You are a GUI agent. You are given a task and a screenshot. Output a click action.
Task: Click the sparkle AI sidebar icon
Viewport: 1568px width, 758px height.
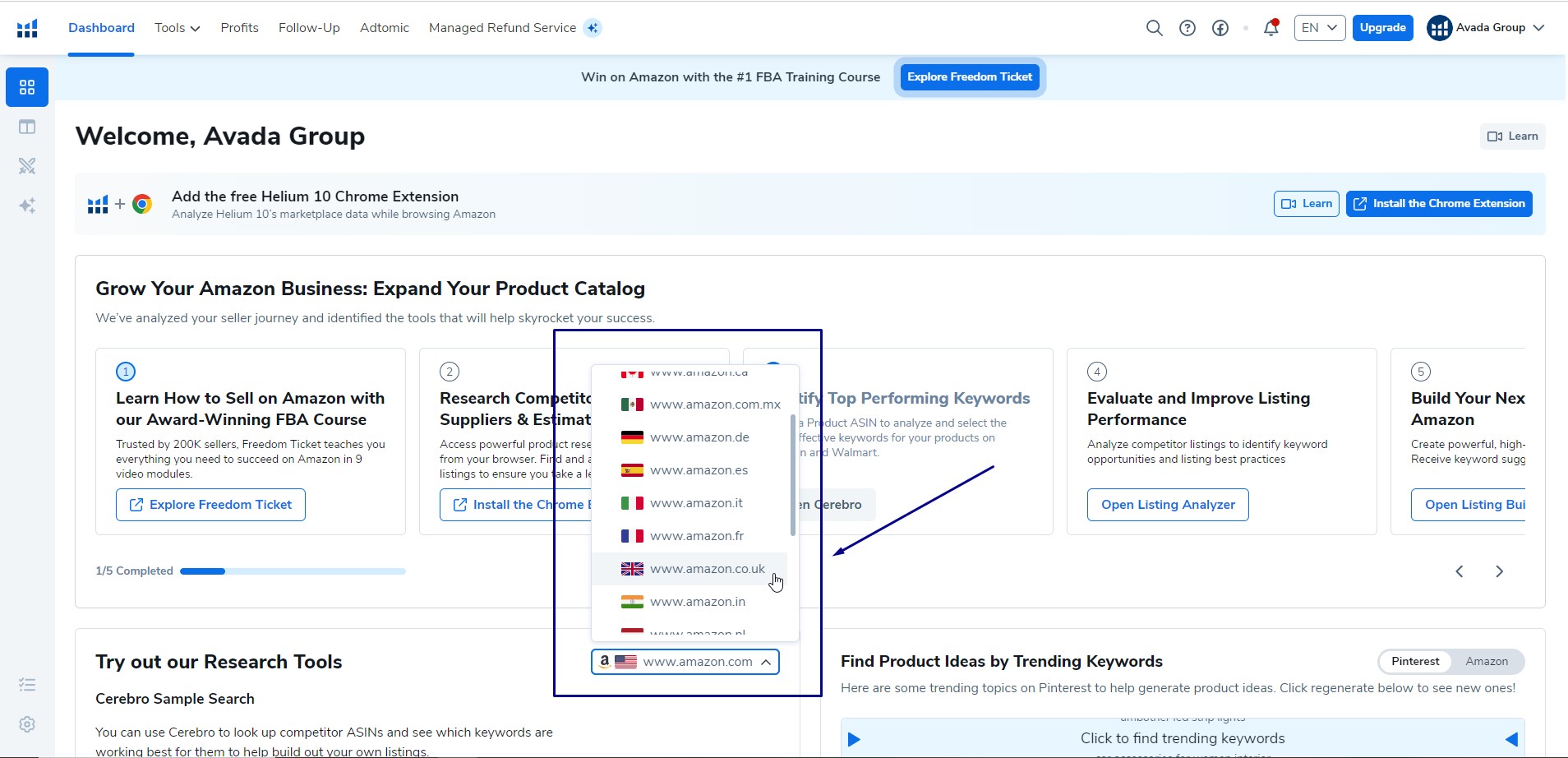[x=27, y=206]
